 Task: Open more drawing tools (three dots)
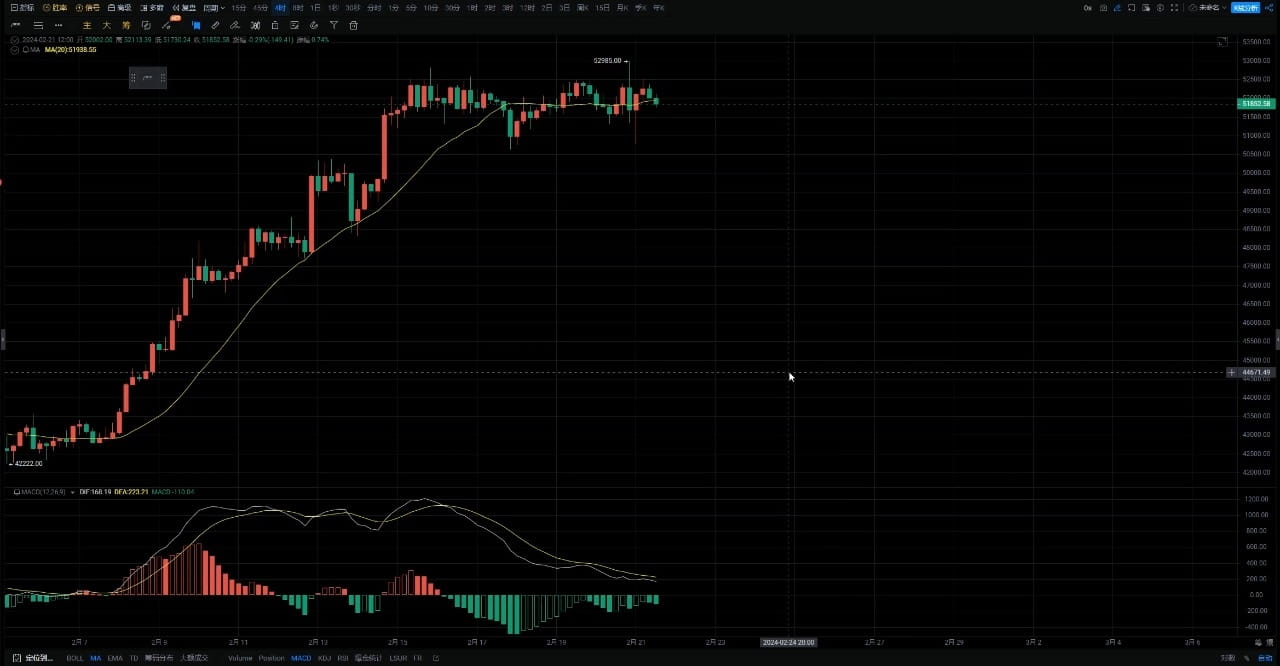(x=59, y=25)
